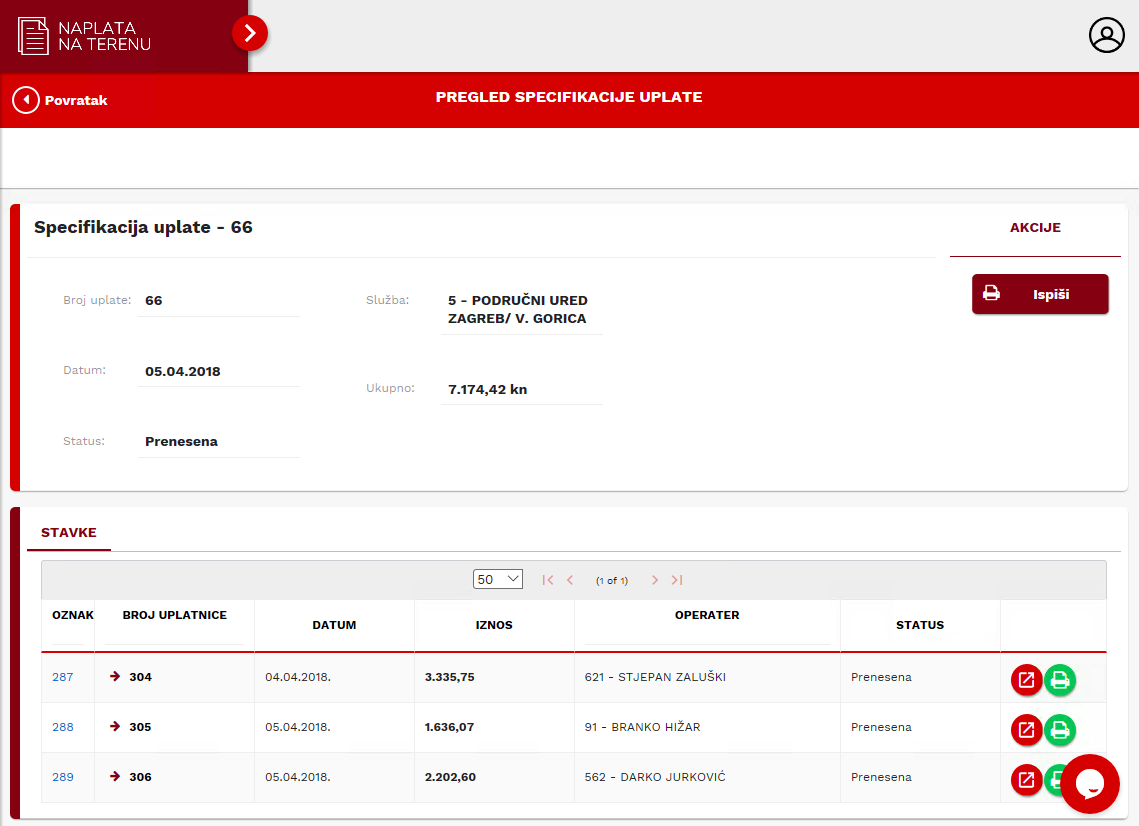Print payment slip 305 row

point(1060,730)
